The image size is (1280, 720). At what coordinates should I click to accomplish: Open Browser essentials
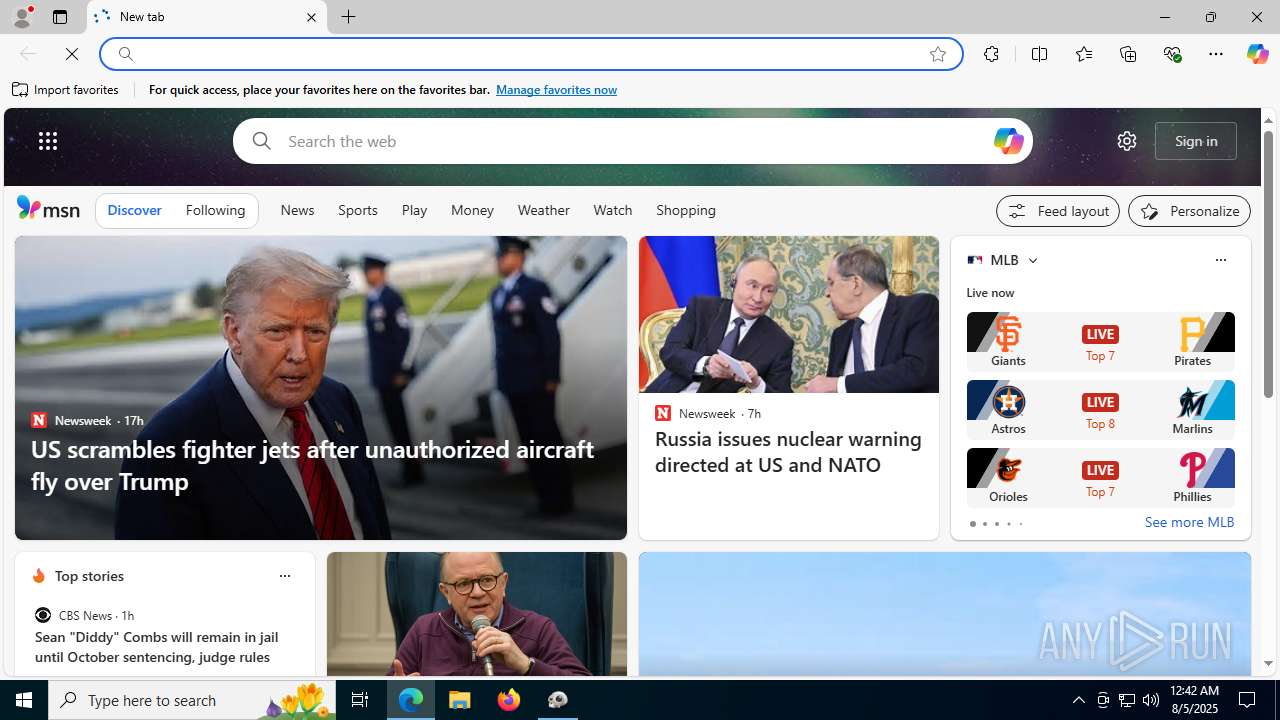1172,54
